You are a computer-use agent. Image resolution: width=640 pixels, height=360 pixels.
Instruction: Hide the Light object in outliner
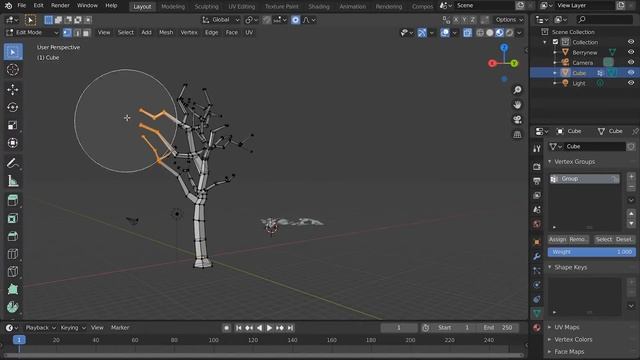(631, 83)
